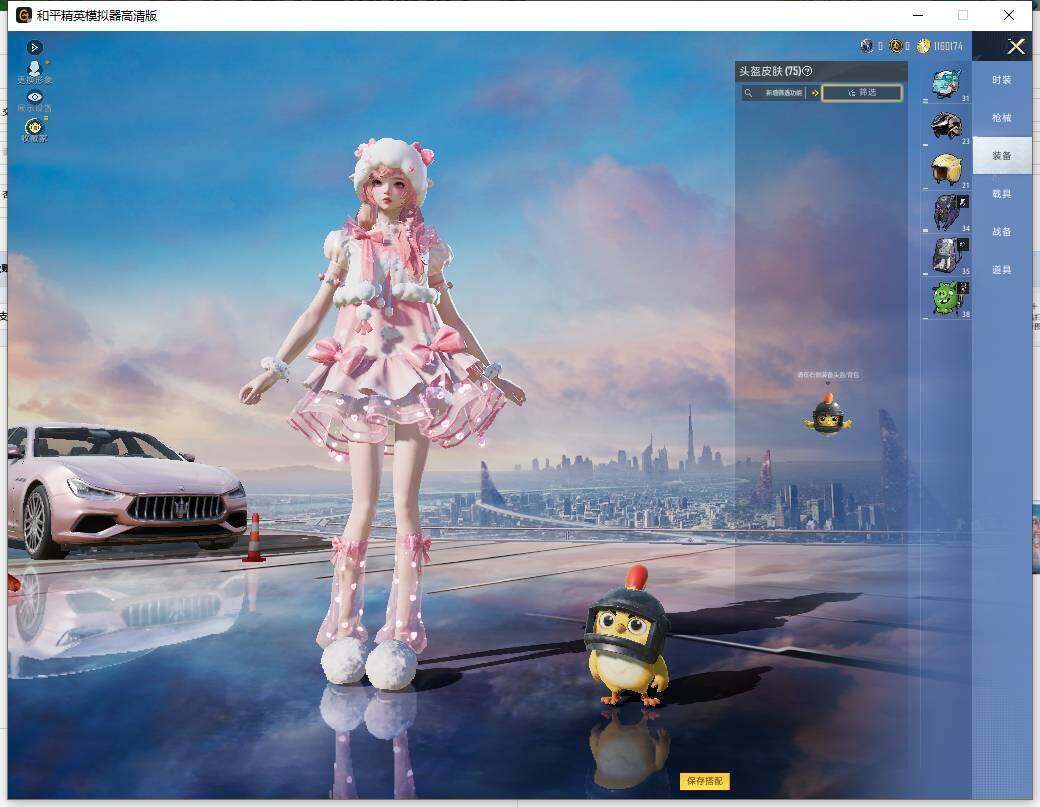1040x807 pixels.
Task: Click the 头盔皮肤 (75) panel title
Action: click(x=770, y=71)
